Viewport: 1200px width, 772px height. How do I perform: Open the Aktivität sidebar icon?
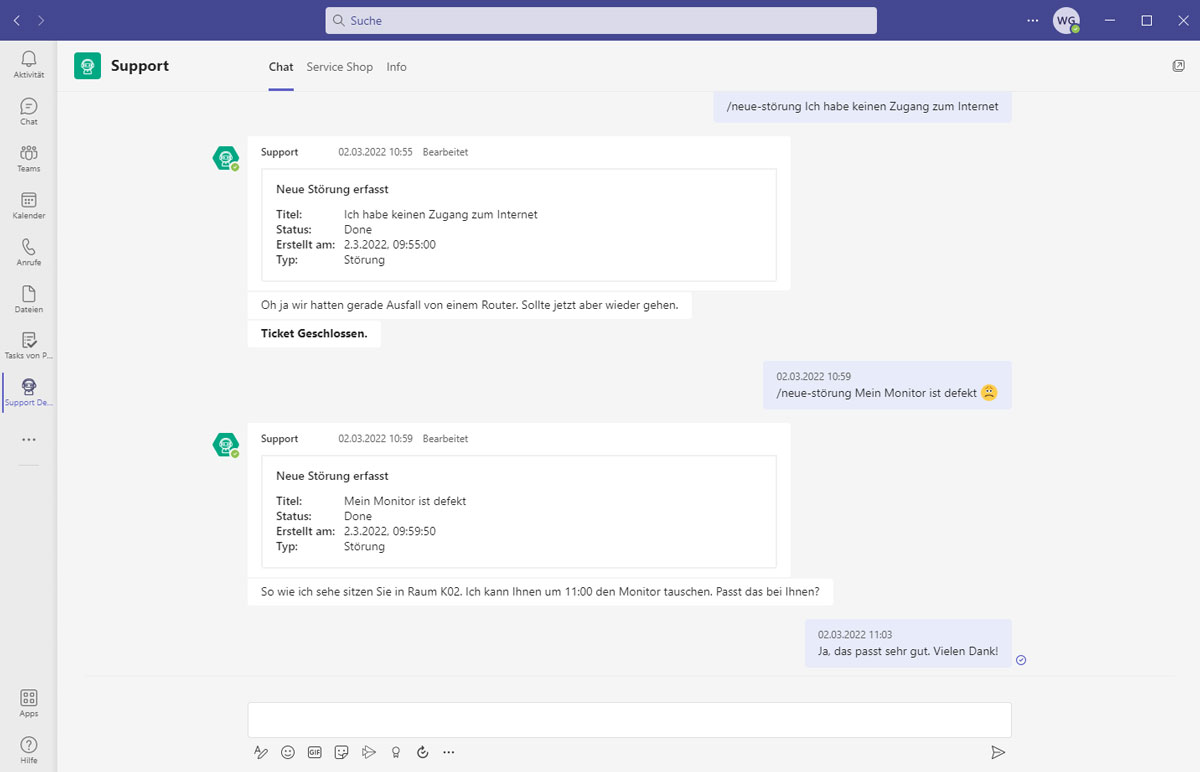click(x=28, y=62)
